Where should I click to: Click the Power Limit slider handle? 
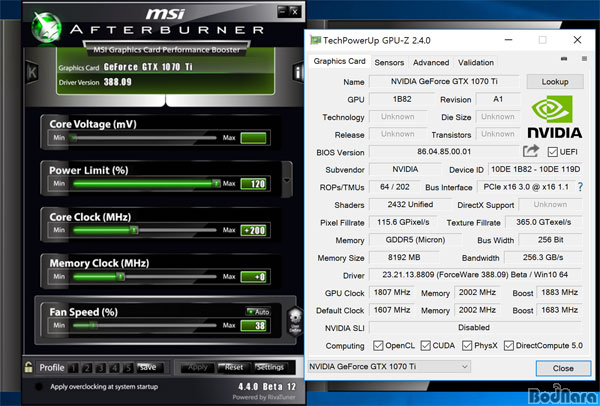pyautogui.click(x=216, y=184)
